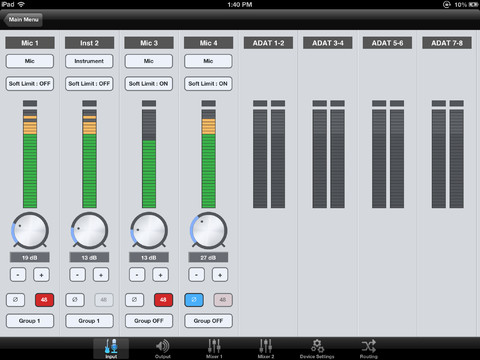480x360 pixels.
Task: Select the Mic 3 channel header
Action: pos(149,43)
